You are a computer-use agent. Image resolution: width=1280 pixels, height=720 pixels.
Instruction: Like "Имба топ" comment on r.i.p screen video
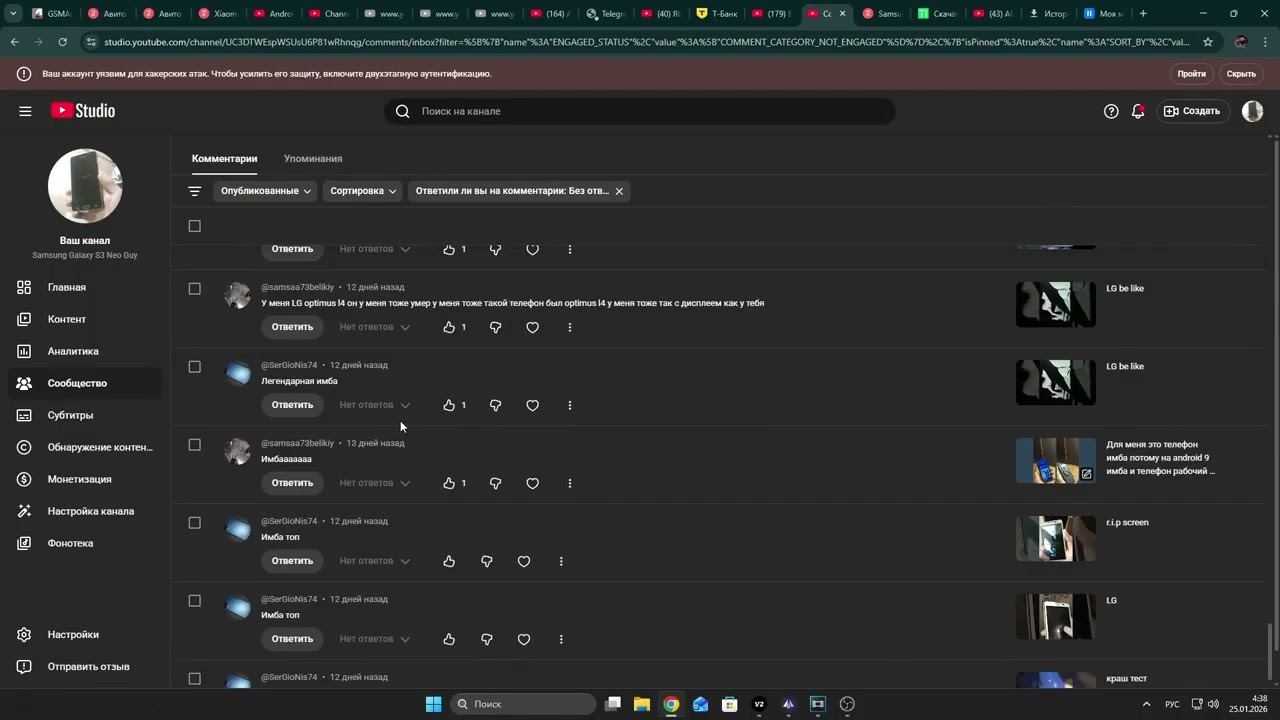click(449, 561)
